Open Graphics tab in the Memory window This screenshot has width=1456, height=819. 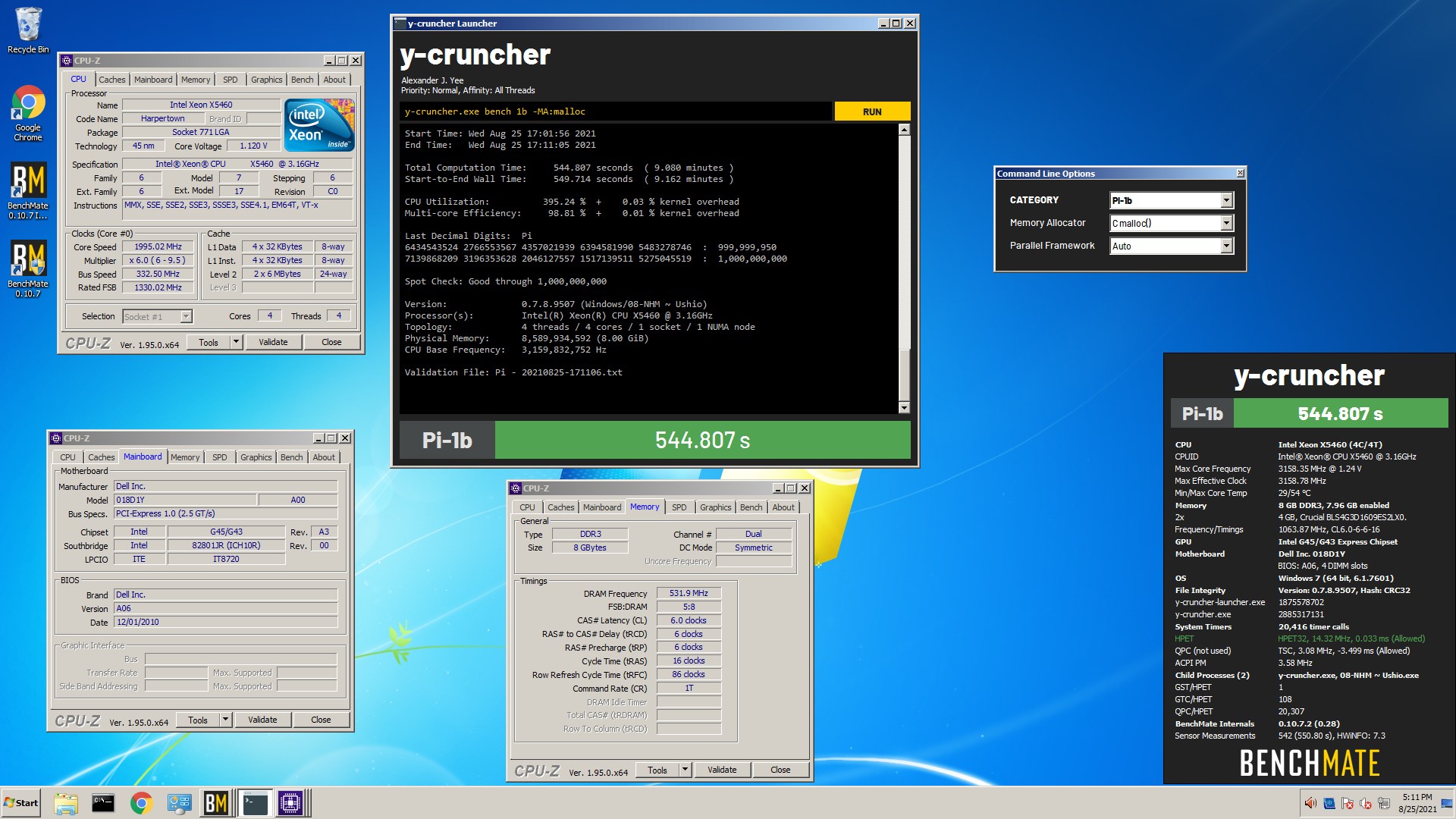716,507
